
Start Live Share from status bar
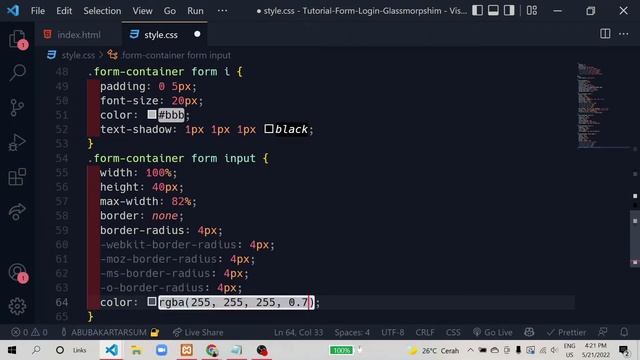[x=198, y=332]
